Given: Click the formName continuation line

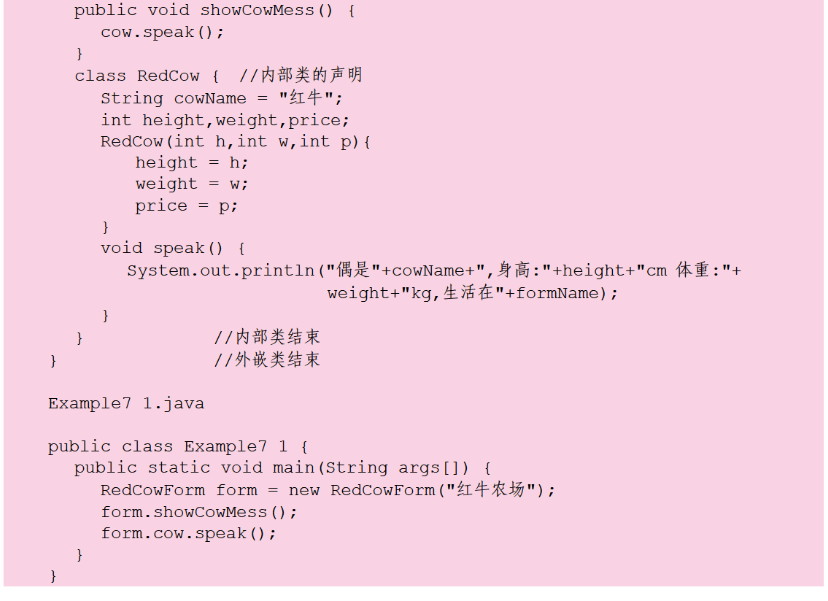Looking at the screenshot, I should (x=472, y=293).
